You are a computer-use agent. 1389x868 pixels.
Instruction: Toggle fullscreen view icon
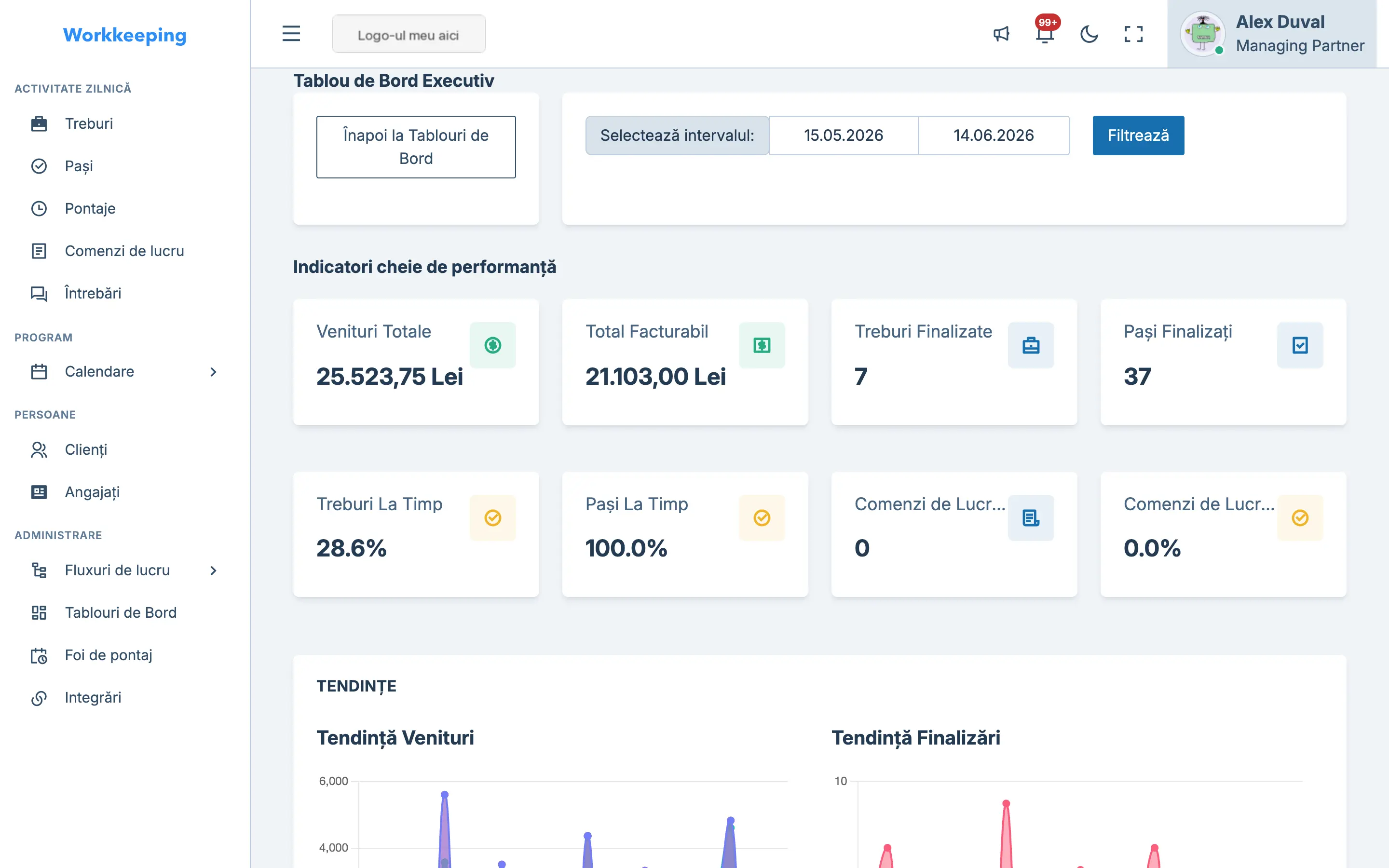pos(1133,34)
